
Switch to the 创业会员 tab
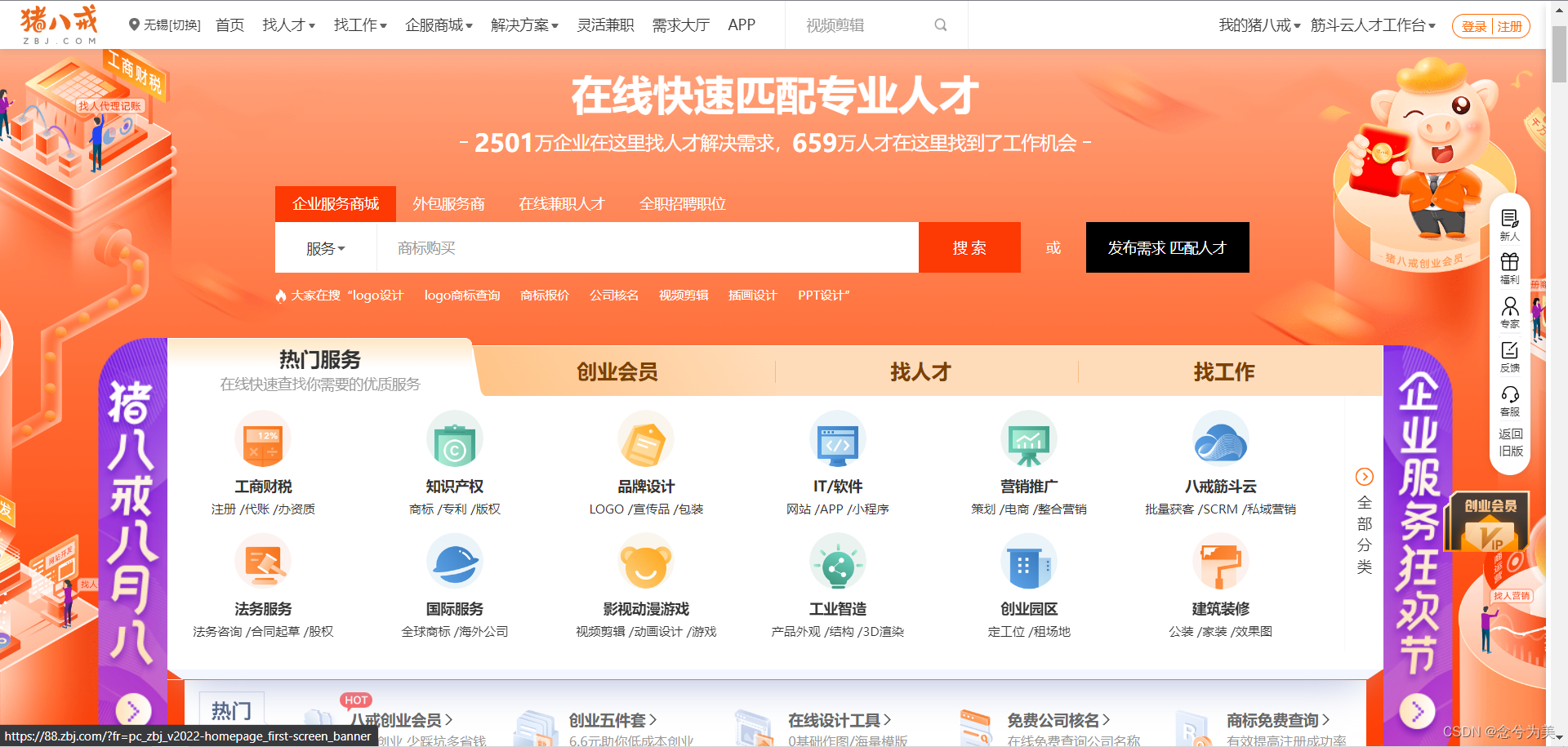pos(617,372)
